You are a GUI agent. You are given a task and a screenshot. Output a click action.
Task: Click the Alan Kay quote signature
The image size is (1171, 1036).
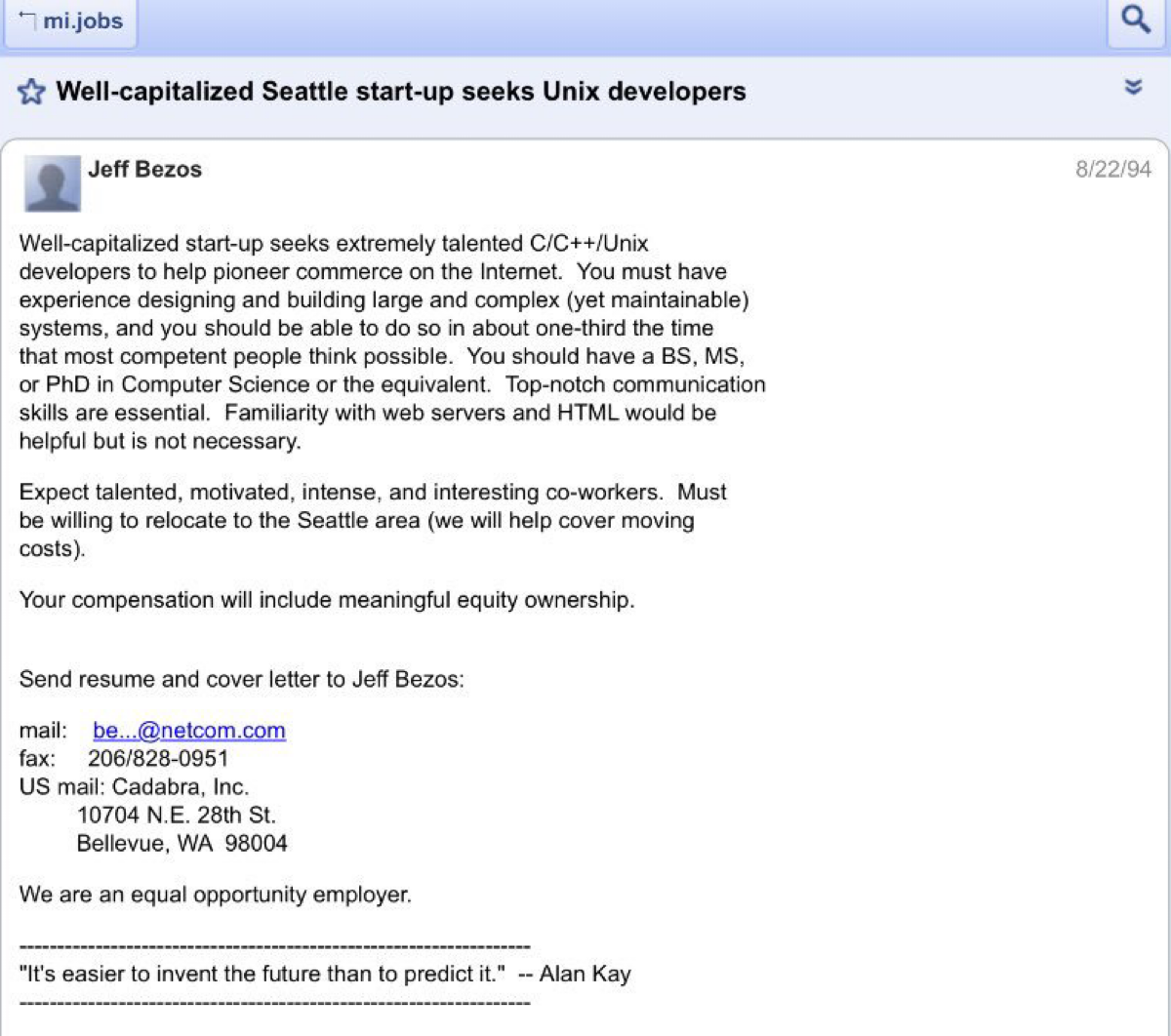[x=325, y=974]
